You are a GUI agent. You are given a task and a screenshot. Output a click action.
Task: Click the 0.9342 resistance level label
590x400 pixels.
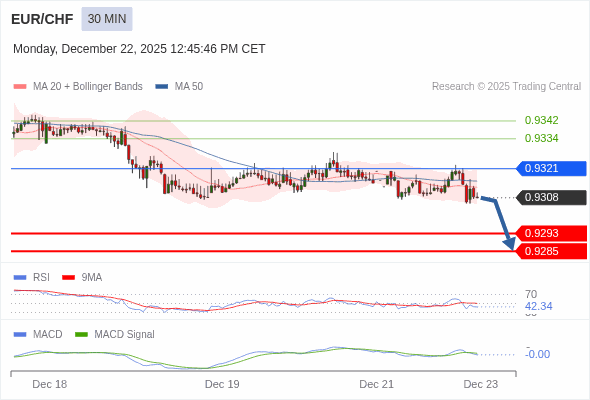(x=541, y=120)
